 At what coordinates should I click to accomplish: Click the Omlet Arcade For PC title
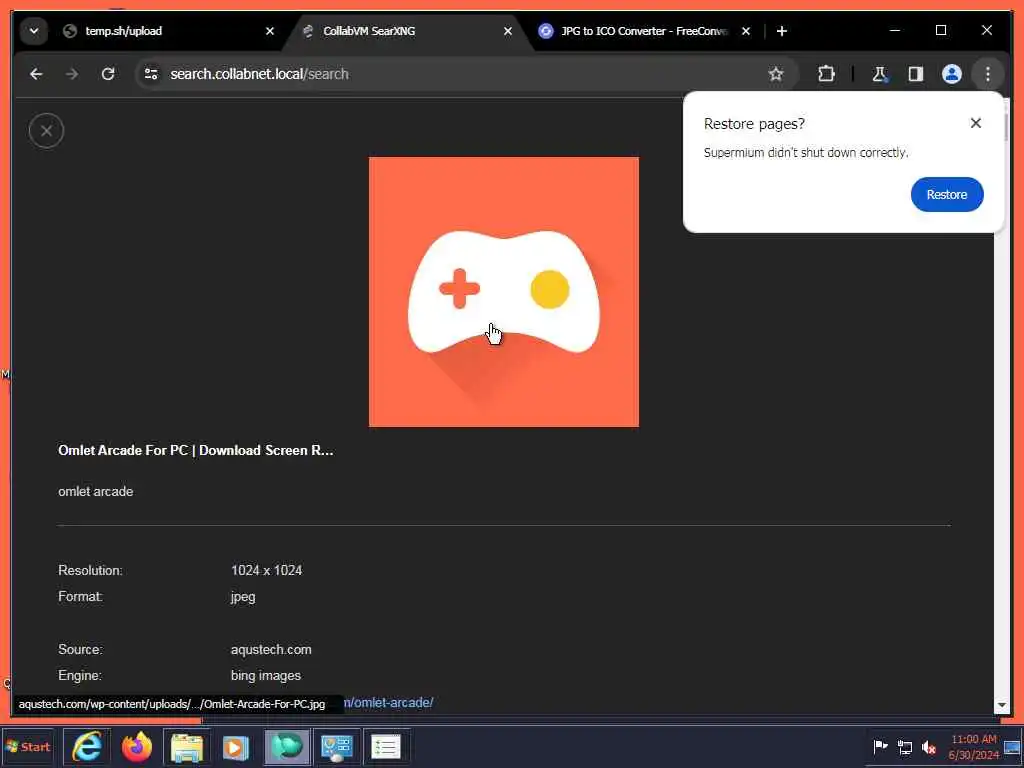coord(195,450)
